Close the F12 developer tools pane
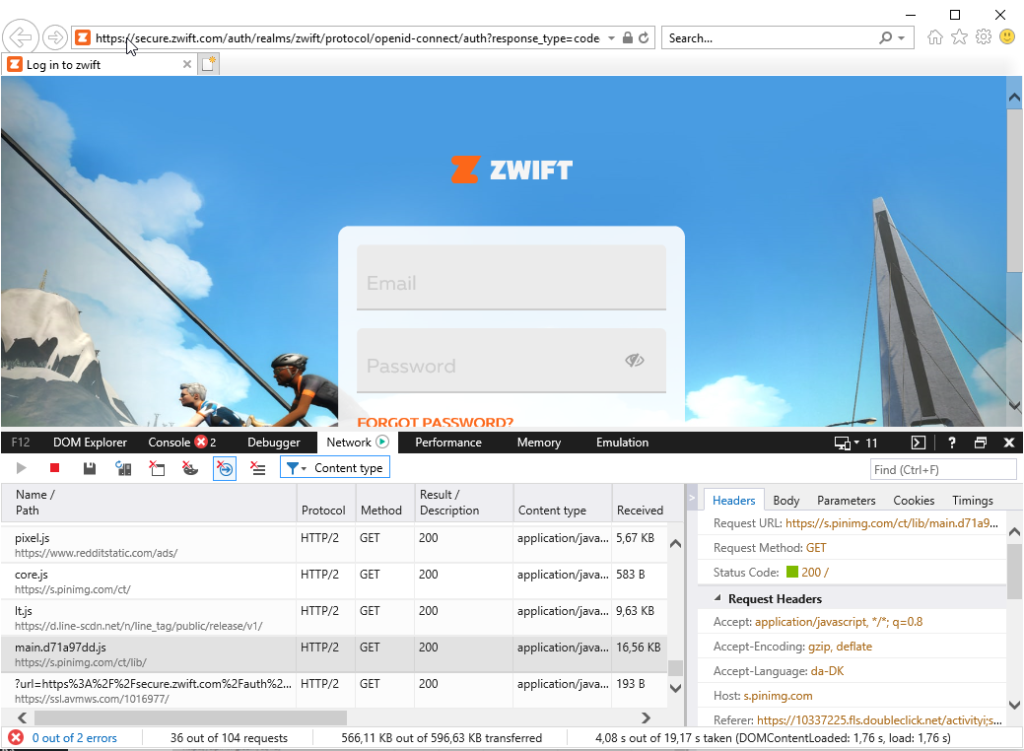Image resolution: width=1024 pixels, height=751 pixels. (x=1009, y=443)
